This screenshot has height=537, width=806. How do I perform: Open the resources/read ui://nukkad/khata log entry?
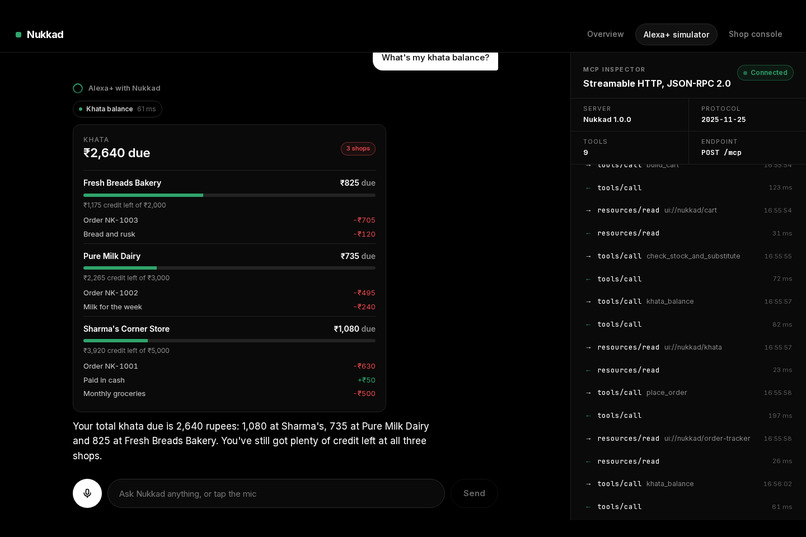click(688, 347)
